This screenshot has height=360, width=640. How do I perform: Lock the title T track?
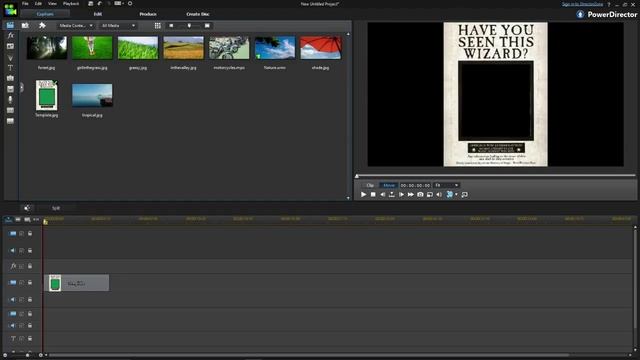click(30, 338)
